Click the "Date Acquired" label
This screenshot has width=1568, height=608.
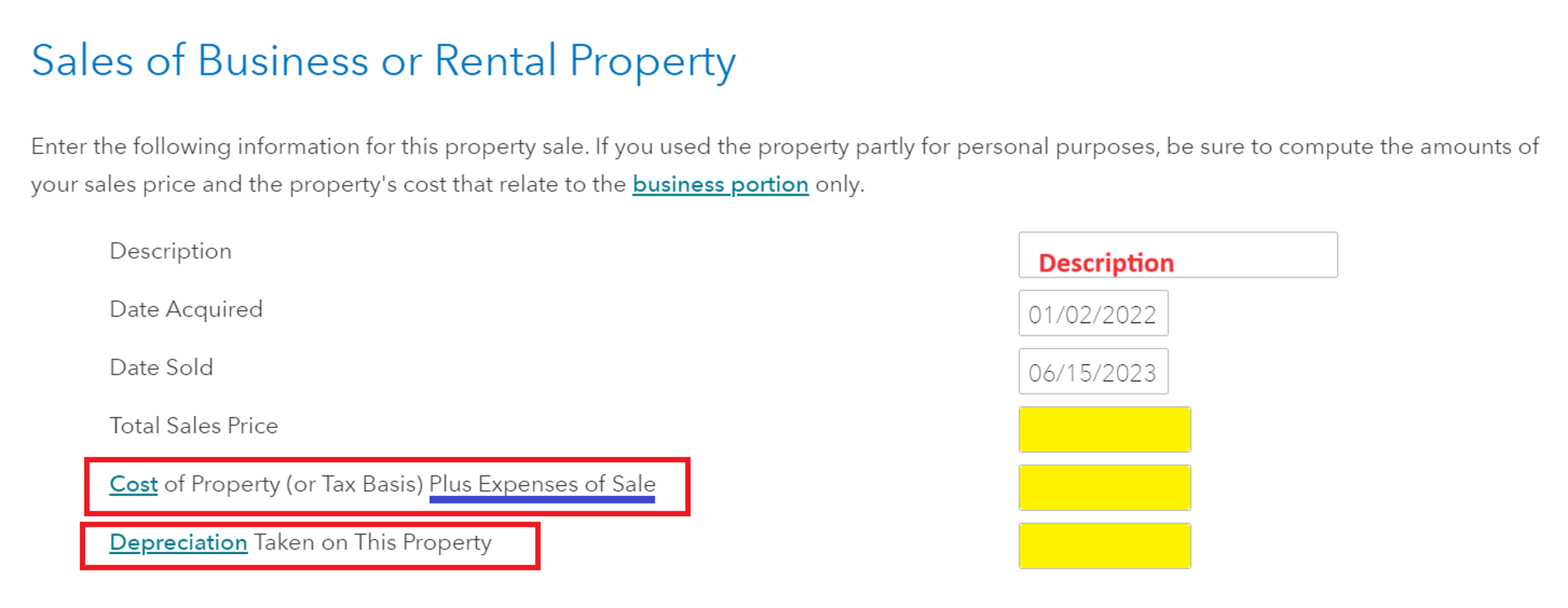186,309
